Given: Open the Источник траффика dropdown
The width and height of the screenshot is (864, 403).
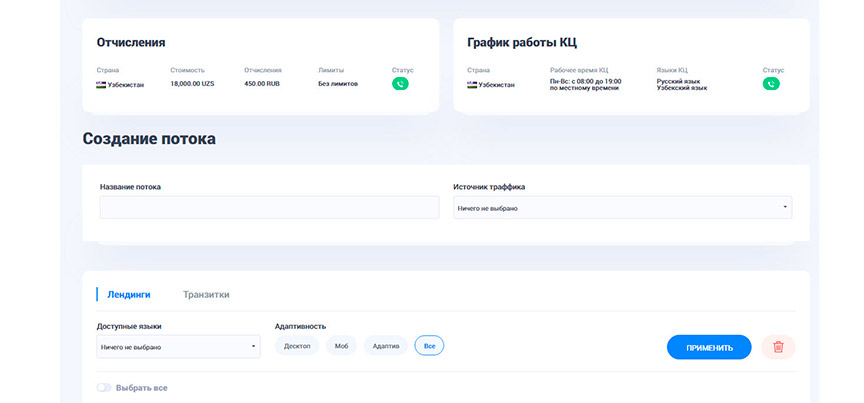Looking at the screenshot, I should pos(623,208).
